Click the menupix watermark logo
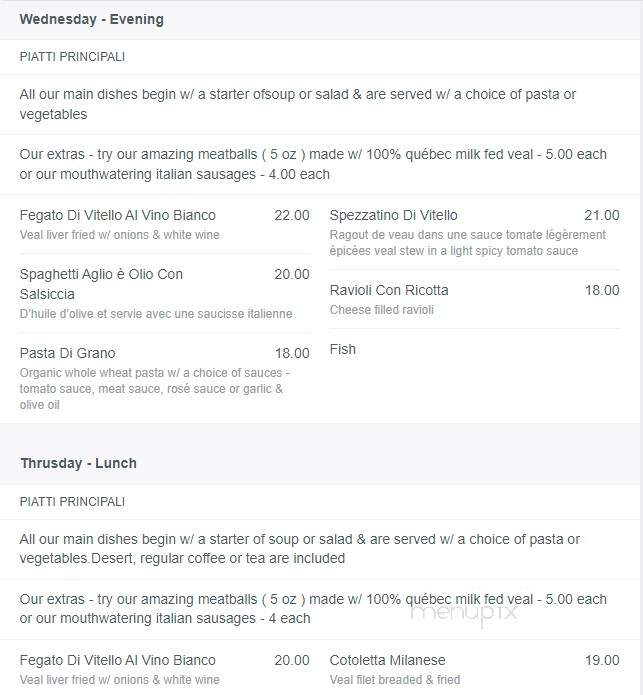 464,613
